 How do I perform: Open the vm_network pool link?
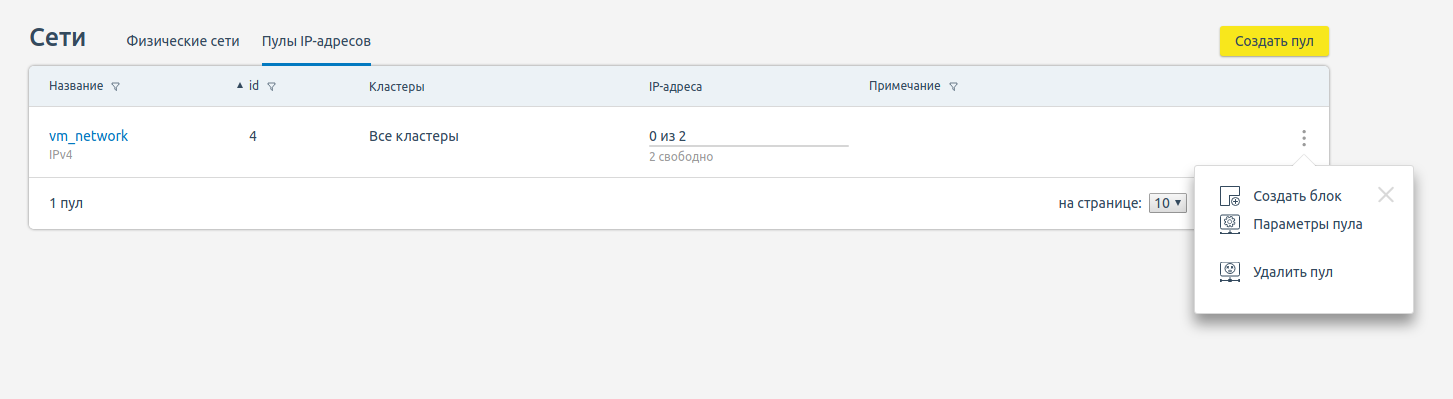[x=89, y=136]
